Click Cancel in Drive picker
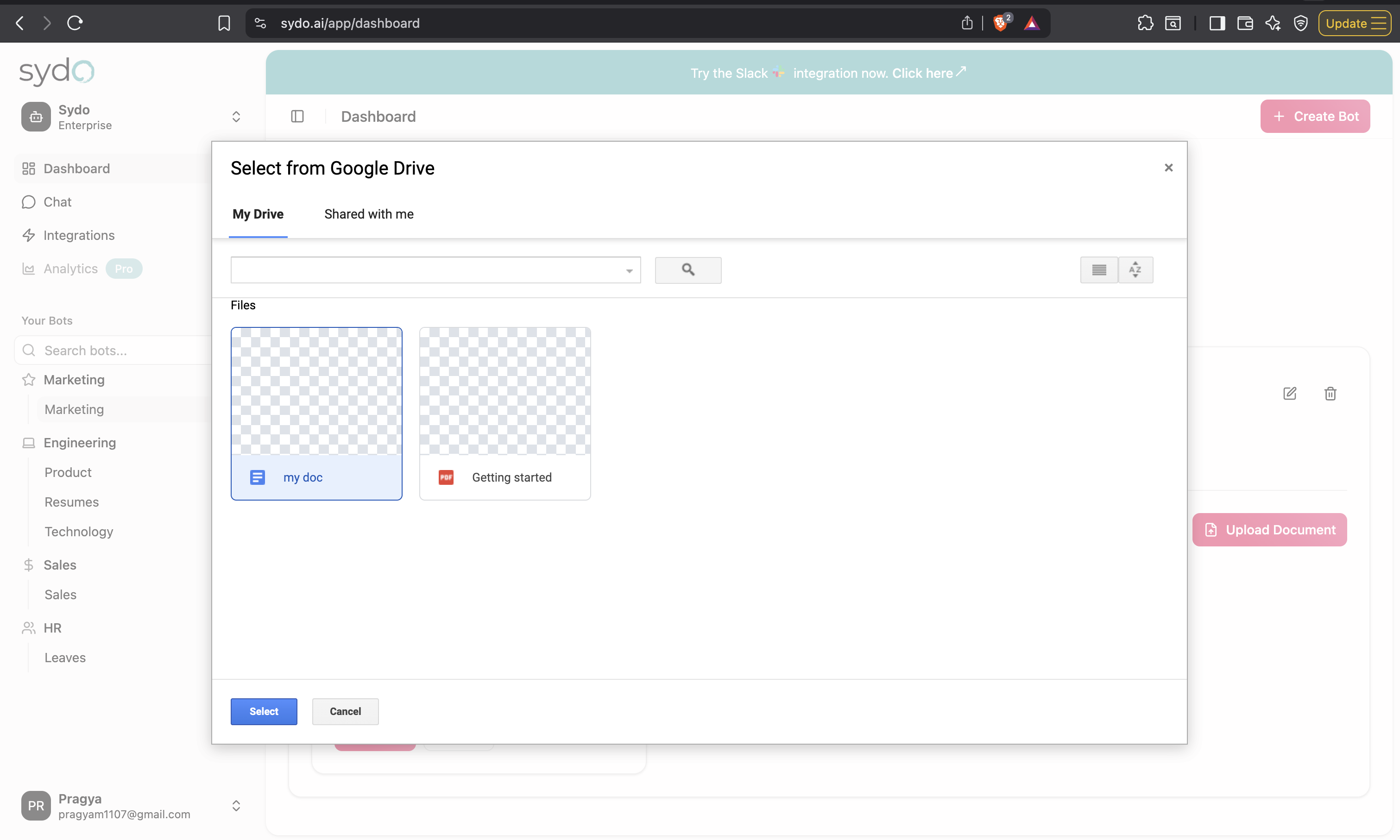 (345, 712)
